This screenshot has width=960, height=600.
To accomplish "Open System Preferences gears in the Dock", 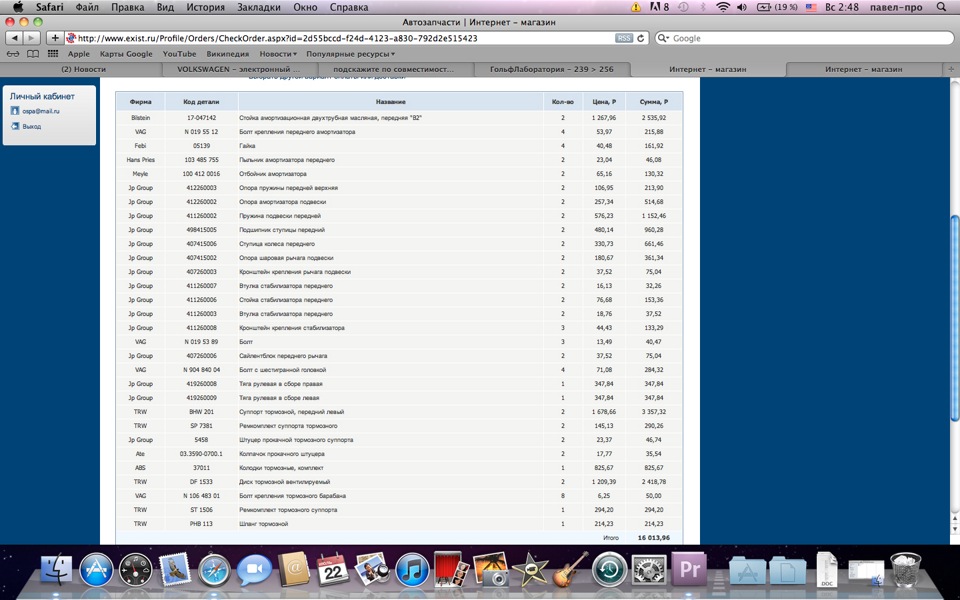I will pyautogui.click(x=649, y=570).
